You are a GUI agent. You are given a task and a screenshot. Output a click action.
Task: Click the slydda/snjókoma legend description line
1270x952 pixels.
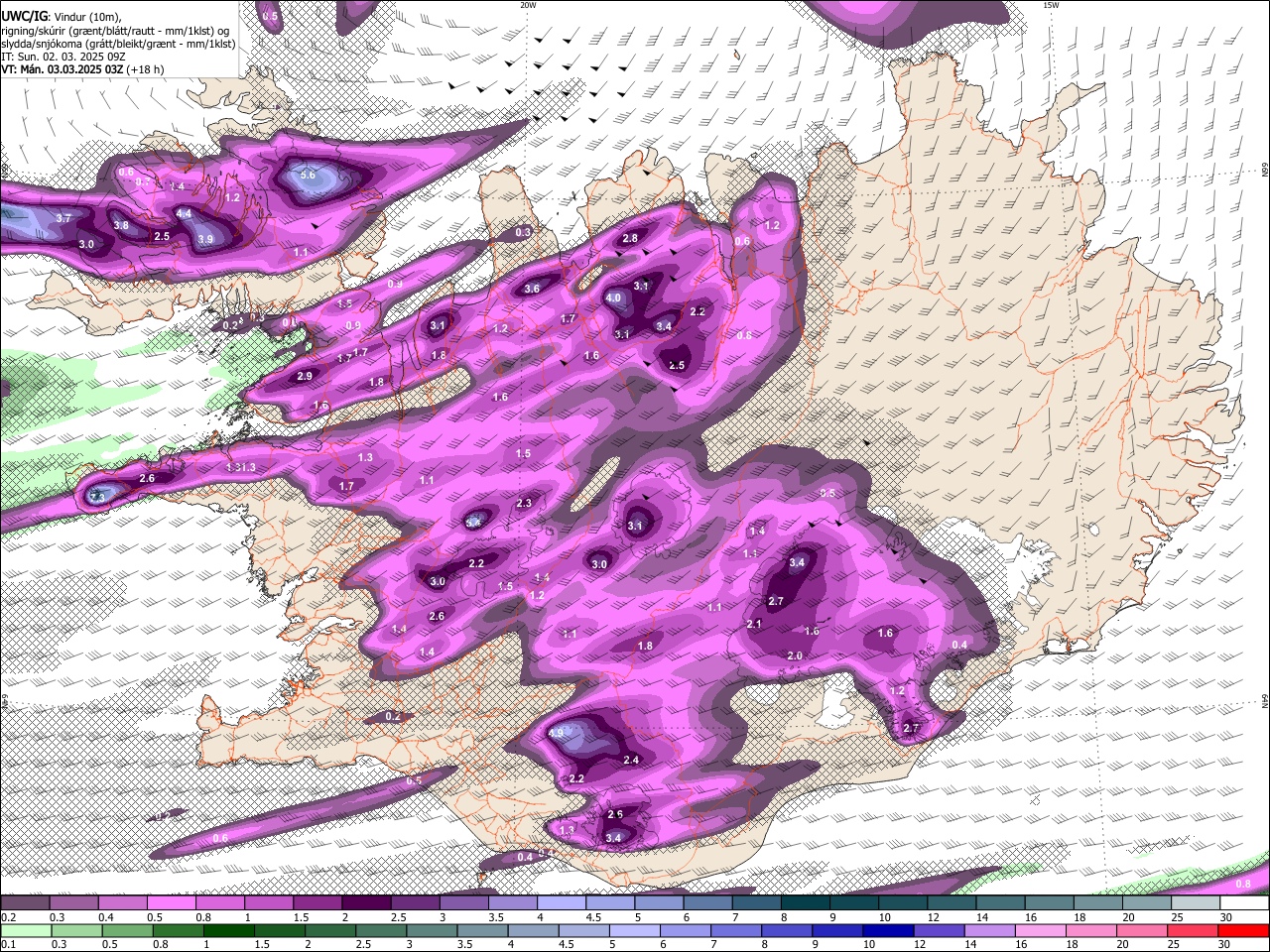118,44
